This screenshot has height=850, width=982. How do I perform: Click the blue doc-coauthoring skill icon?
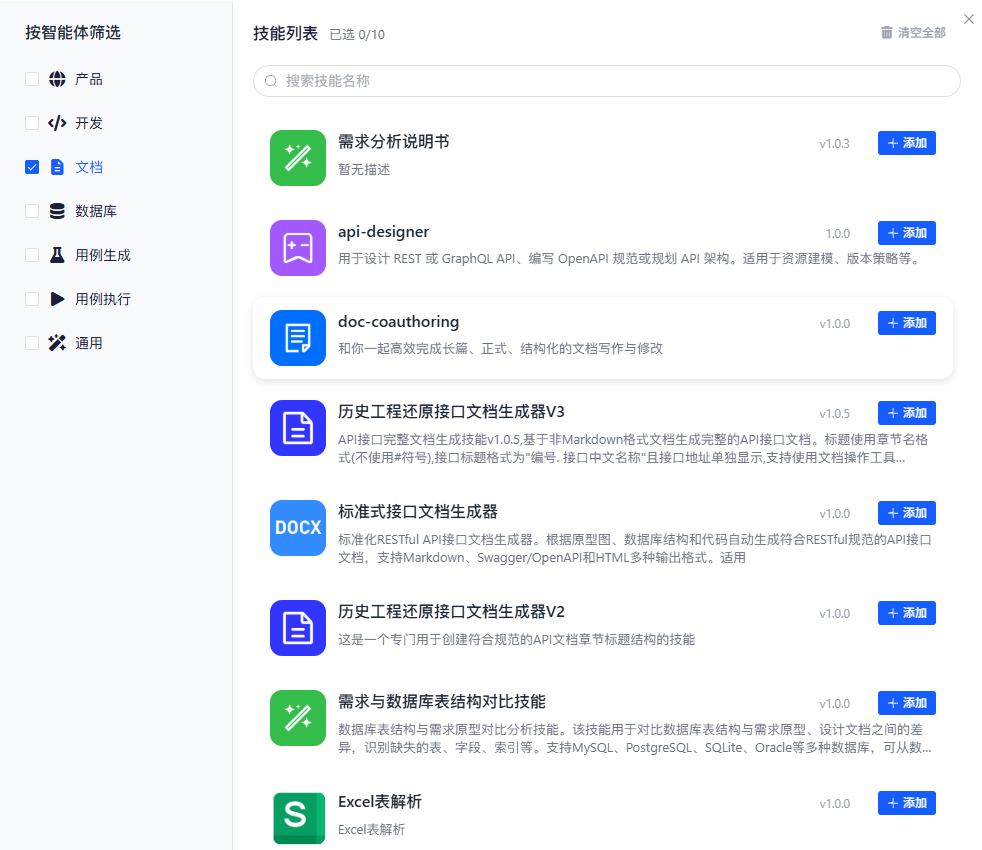(297, 338)
